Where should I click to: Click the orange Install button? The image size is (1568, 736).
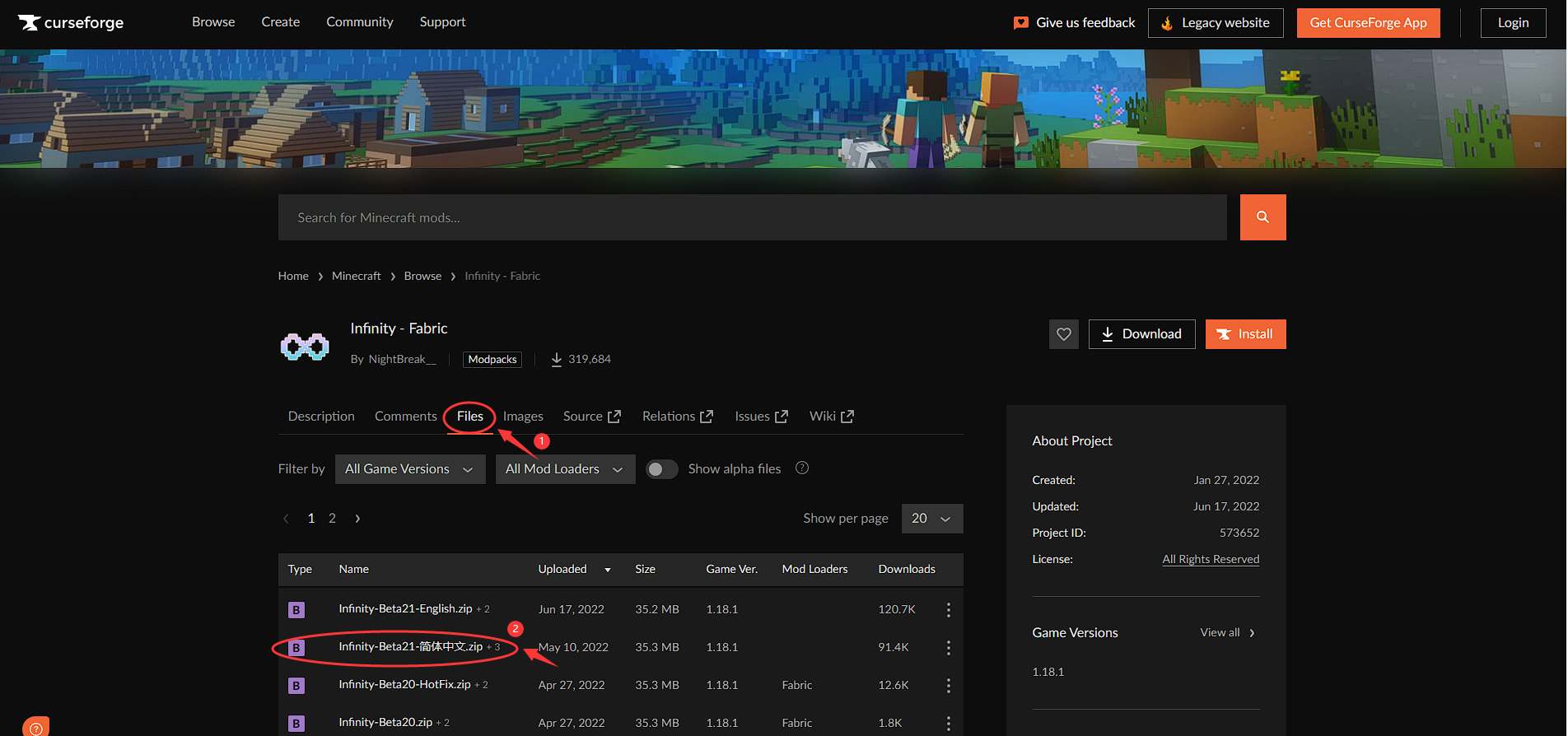[x=1245, y=334]
